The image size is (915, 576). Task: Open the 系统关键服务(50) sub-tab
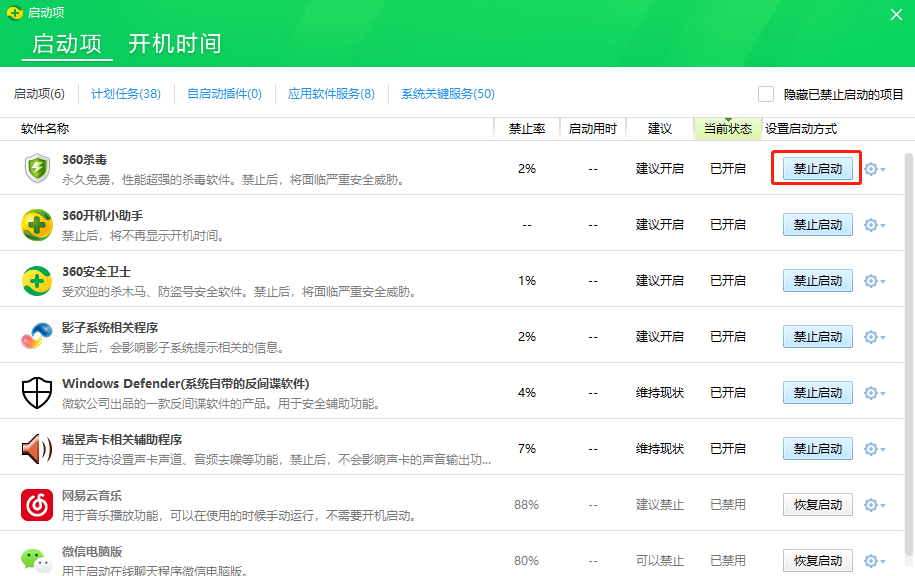click(448, 94)
